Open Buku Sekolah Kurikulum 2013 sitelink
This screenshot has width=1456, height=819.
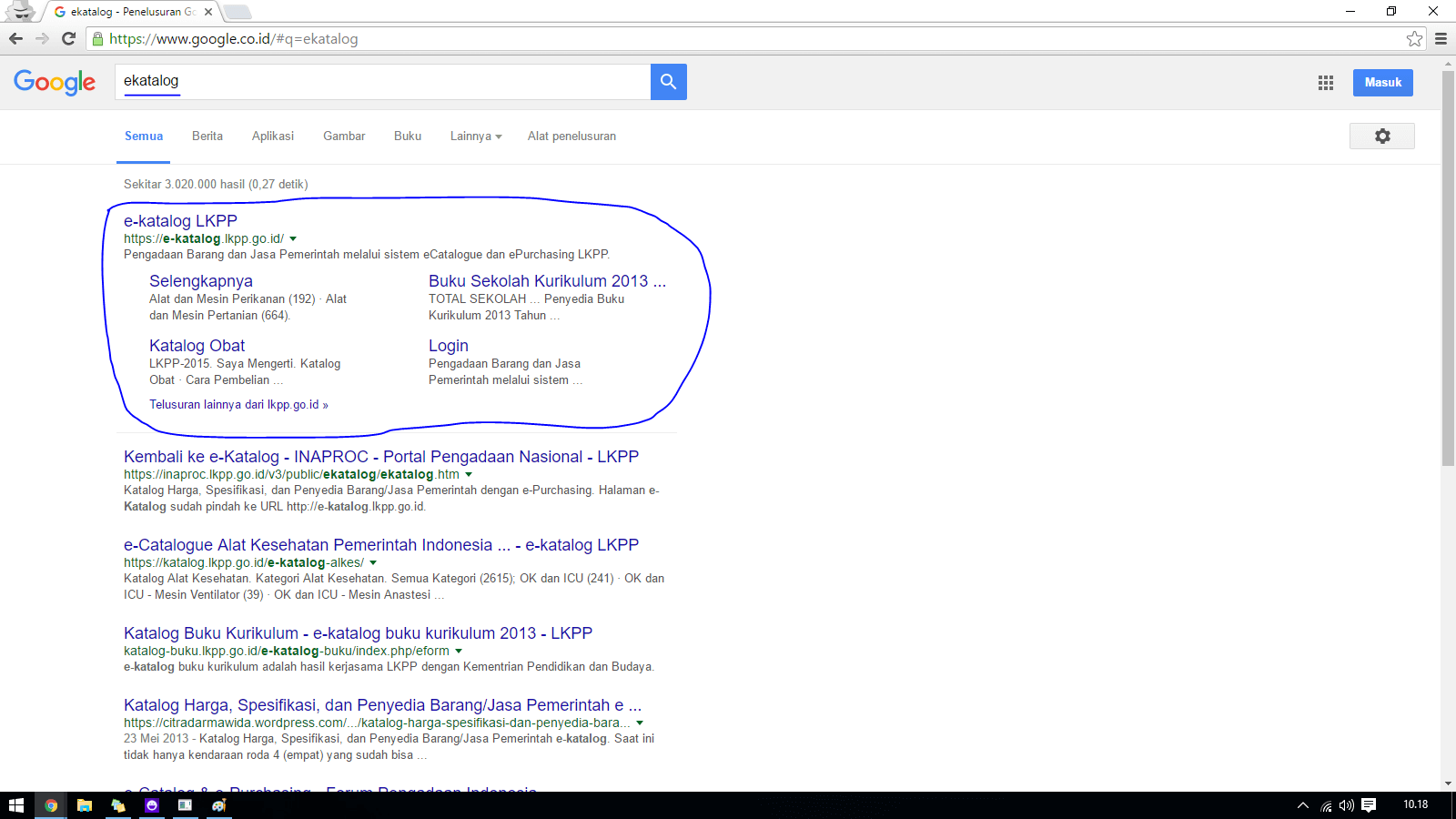point(547,281)
